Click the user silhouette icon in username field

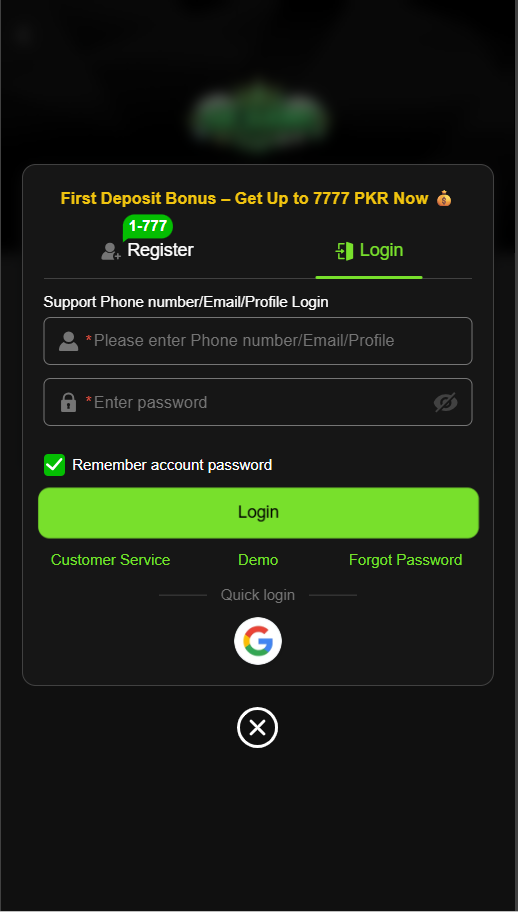[69, 341]
